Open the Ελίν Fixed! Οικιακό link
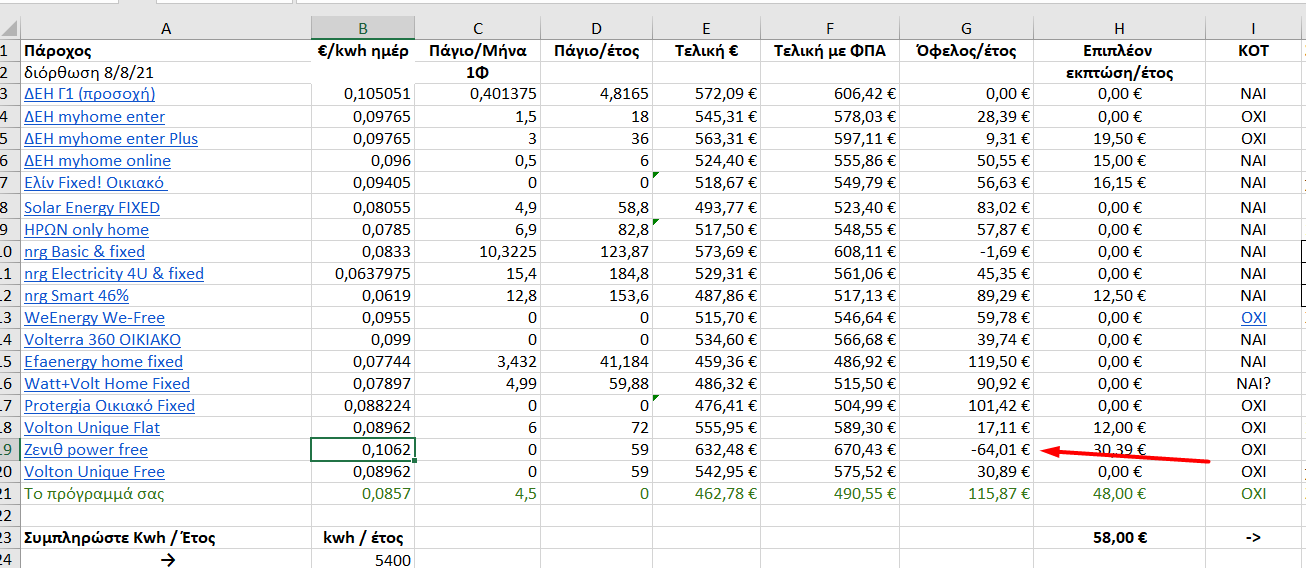 (94, 183)
